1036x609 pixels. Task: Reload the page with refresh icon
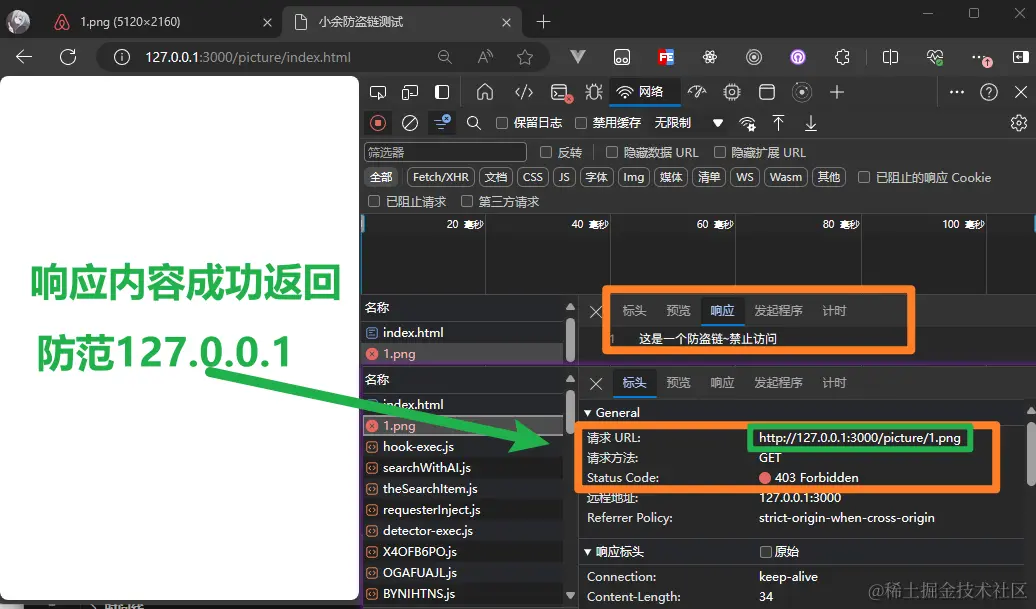[x=68, y=57]
